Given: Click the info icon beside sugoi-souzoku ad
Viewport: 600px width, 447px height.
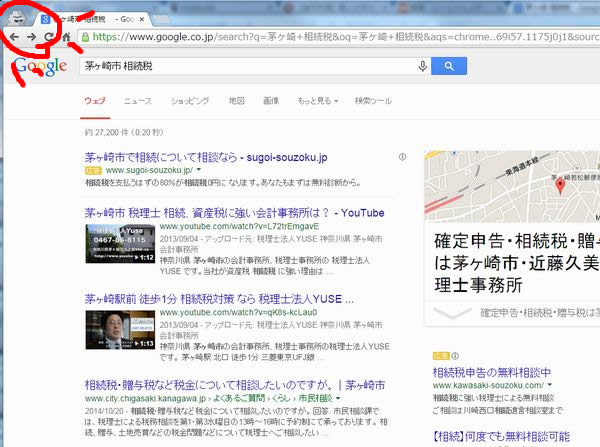Looking at the screenshot, I should click(402, 157).
